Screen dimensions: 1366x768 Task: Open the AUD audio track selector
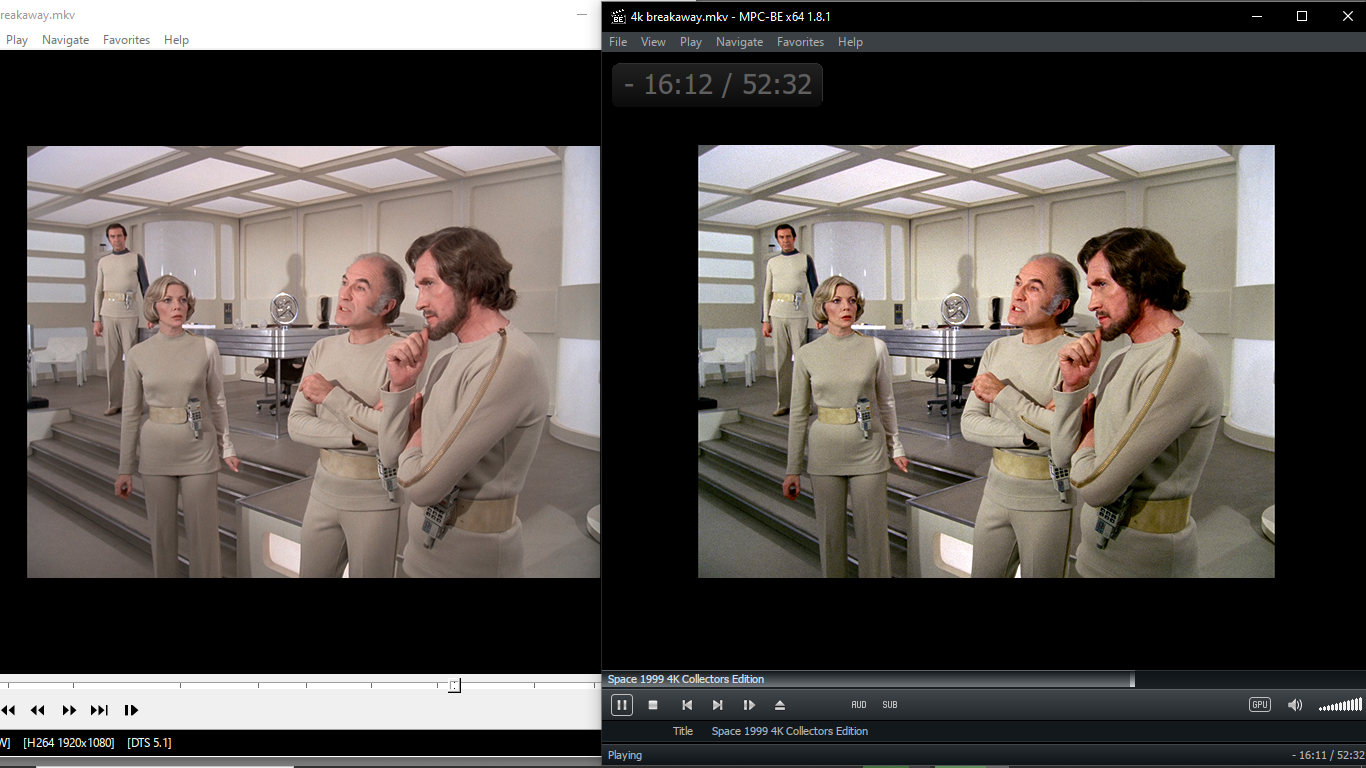859,705
